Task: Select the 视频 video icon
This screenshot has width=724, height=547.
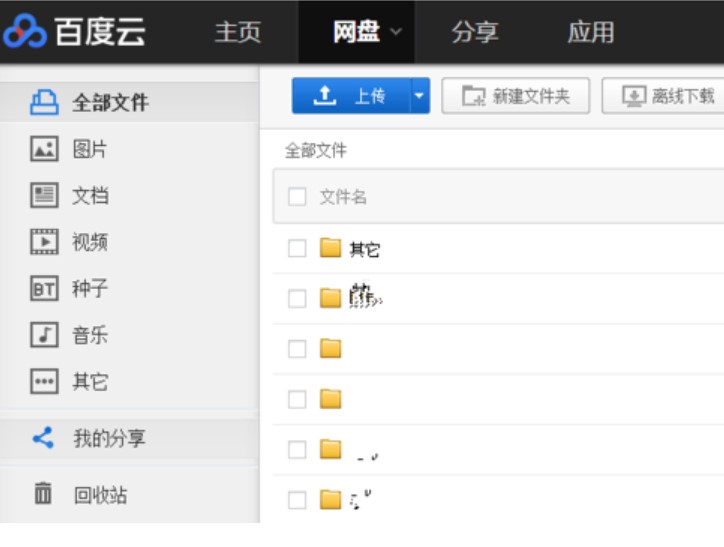Action: 44,242
